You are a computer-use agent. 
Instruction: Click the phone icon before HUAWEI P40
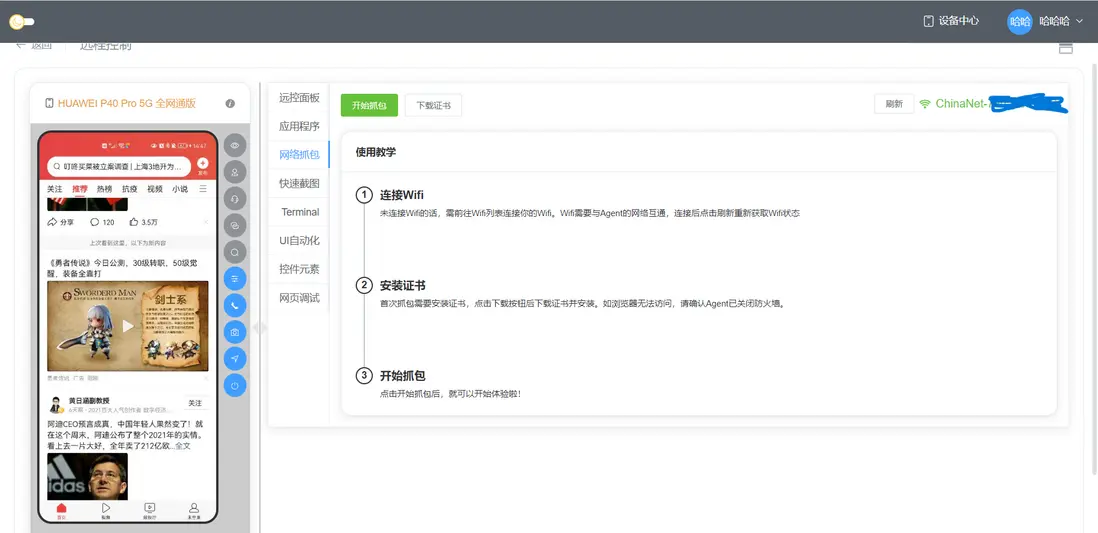pyautogui.click(x=49, y=104)
